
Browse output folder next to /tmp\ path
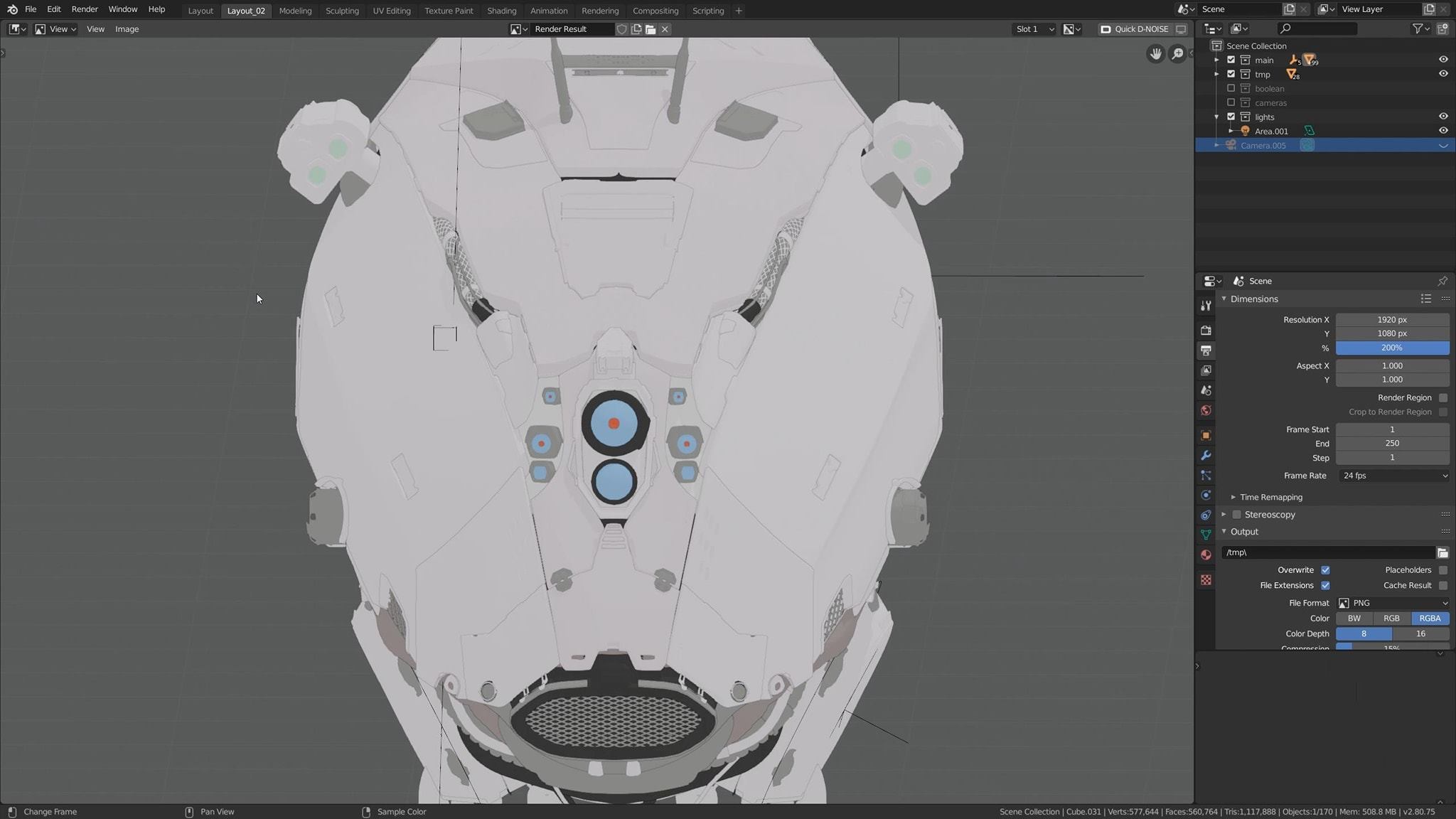pyautogui.click(x=1442, y=552)
